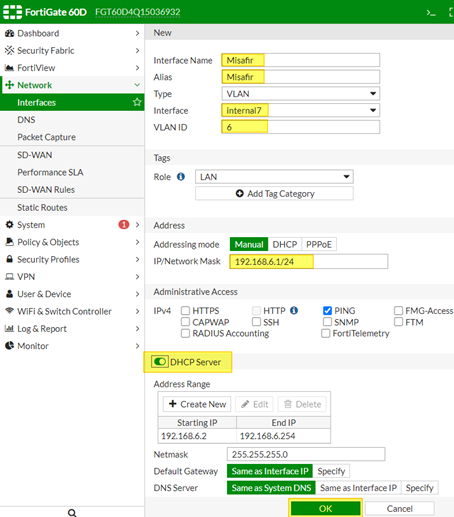Click the sidebar search magnifier icon

tap(72, 513)
